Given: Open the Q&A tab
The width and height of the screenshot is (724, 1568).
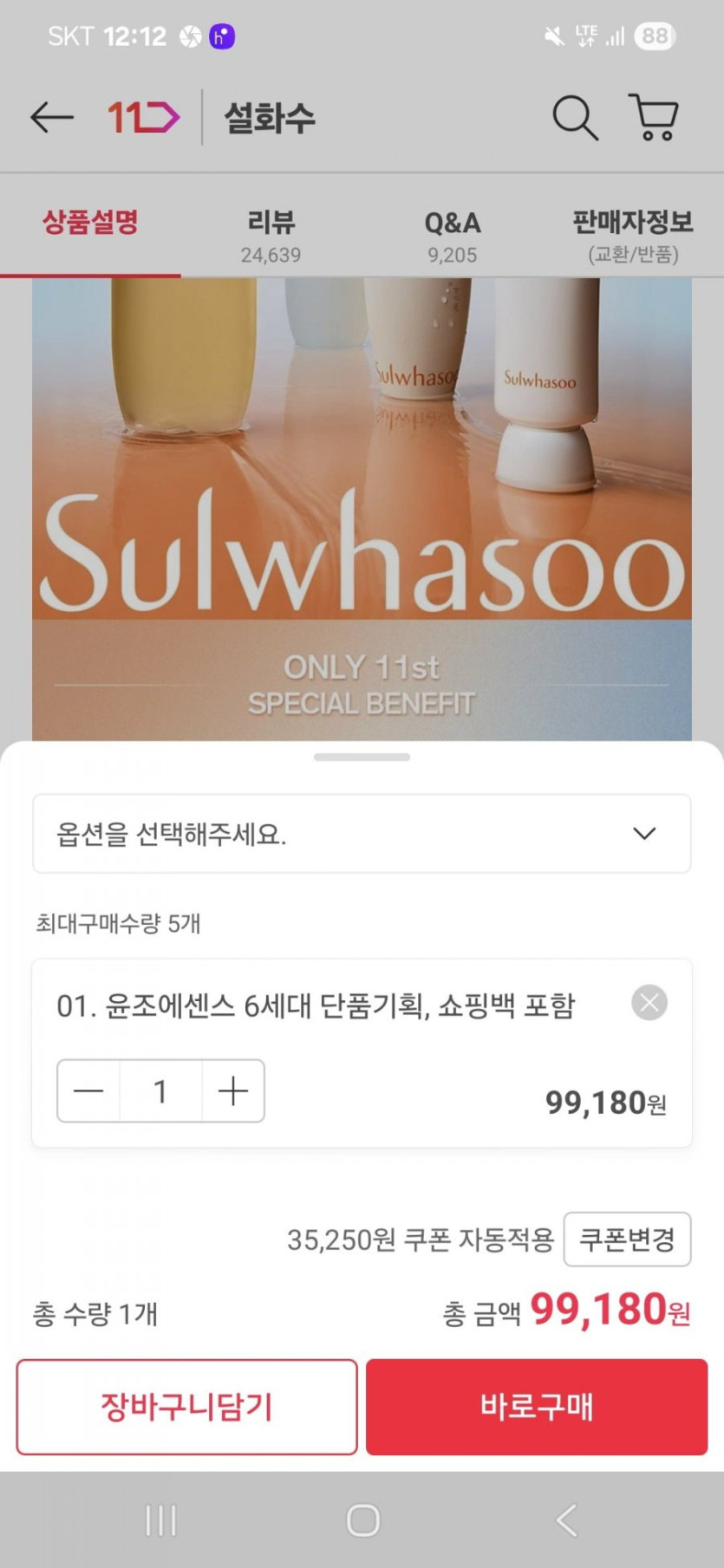Looking at the screenshot, I should [x=452, y=235].
